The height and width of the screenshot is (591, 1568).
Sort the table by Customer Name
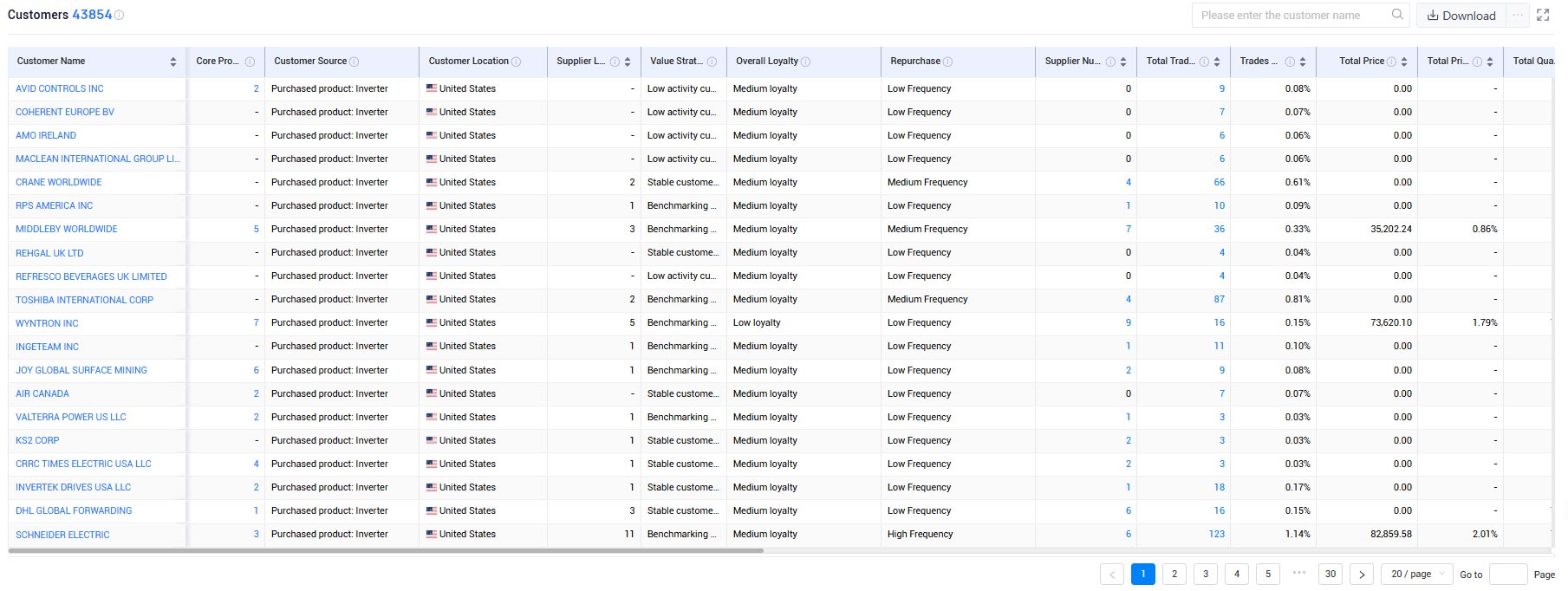point(173,62)
